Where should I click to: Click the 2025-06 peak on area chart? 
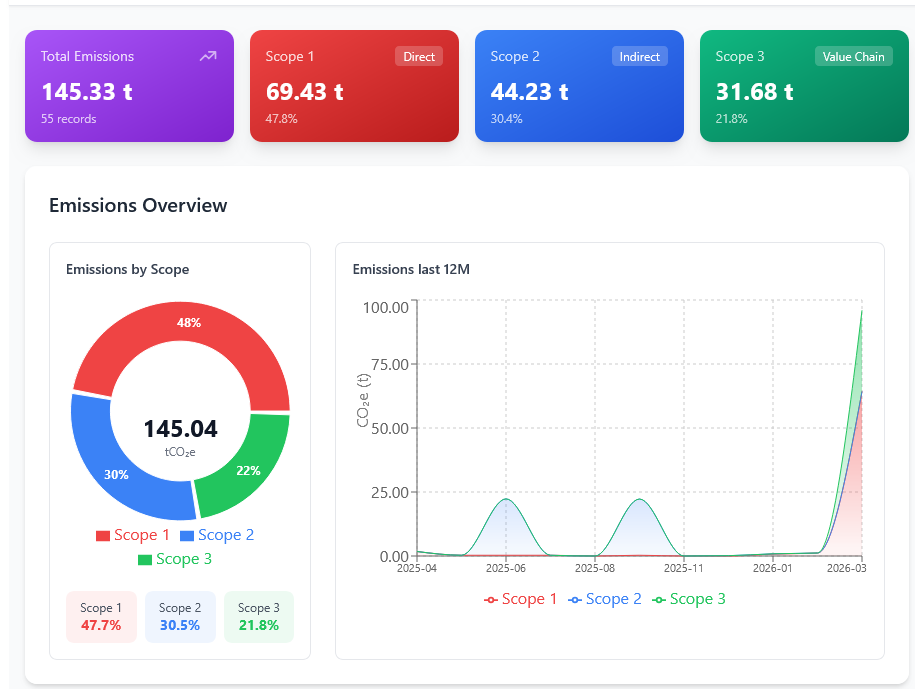point(506,499)
